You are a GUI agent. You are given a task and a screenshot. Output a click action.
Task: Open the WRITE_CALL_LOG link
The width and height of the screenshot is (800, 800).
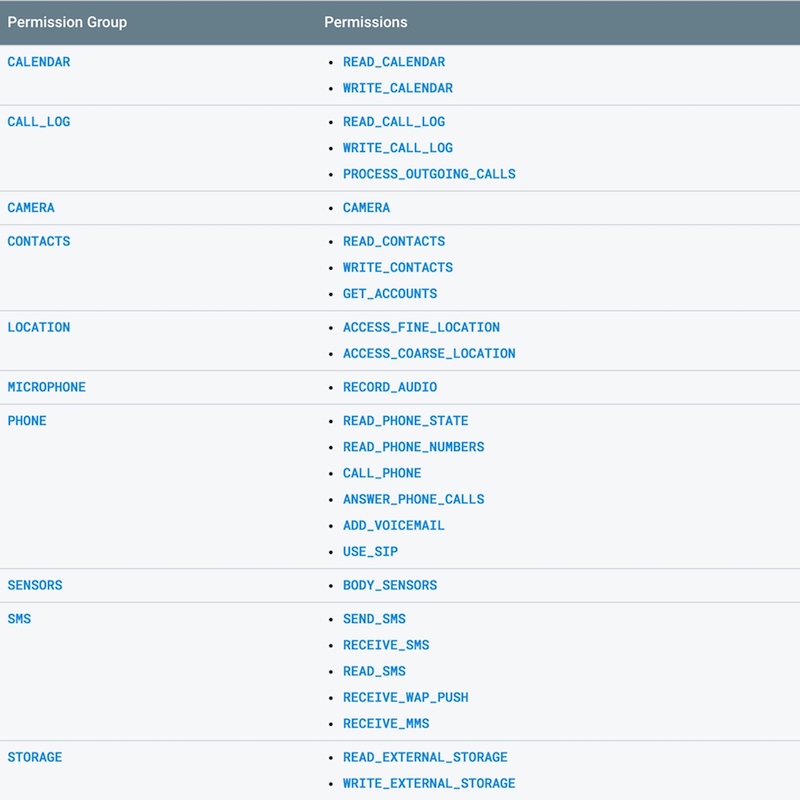tap(398, 147)
